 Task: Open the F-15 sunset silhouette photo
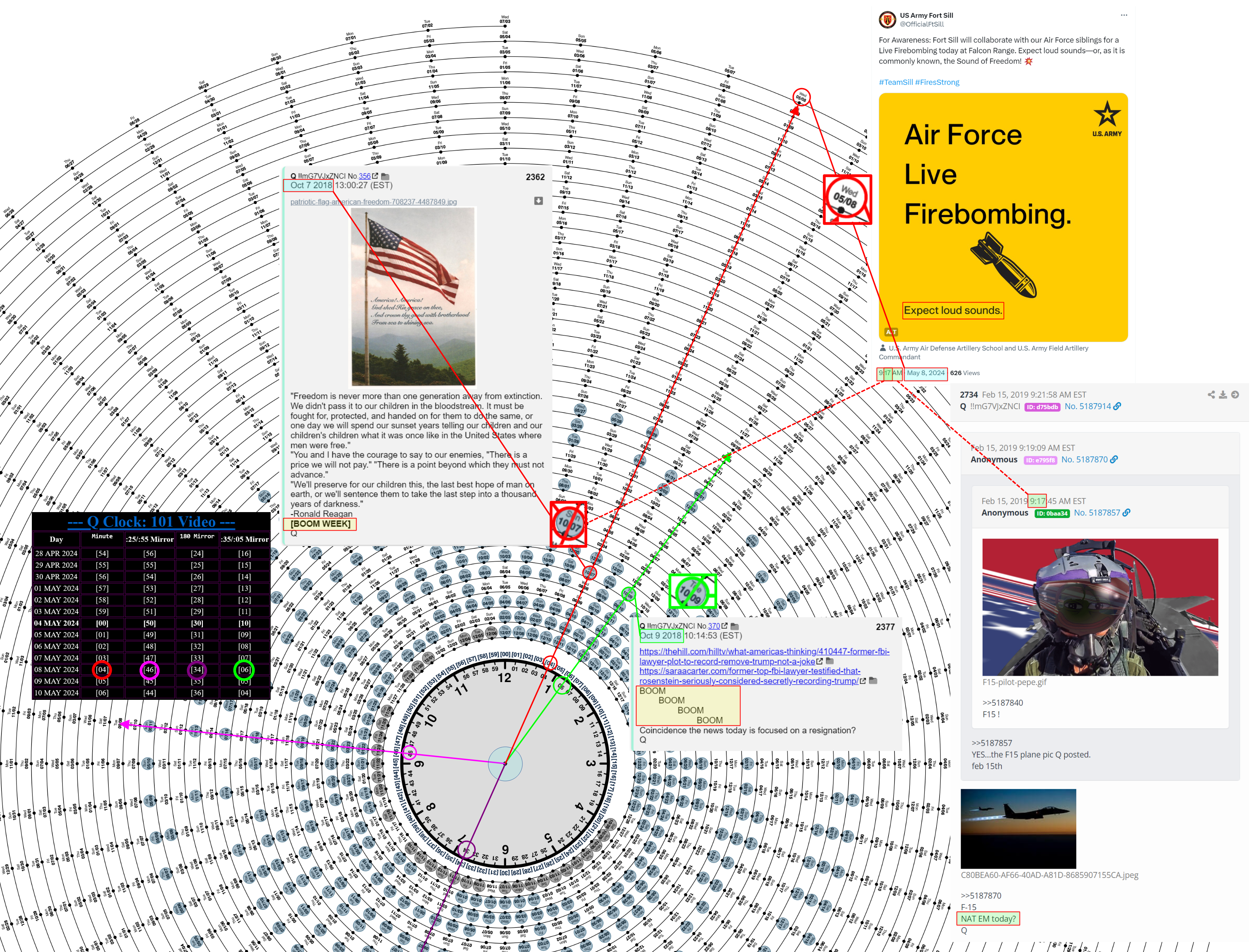(1018, 829)
